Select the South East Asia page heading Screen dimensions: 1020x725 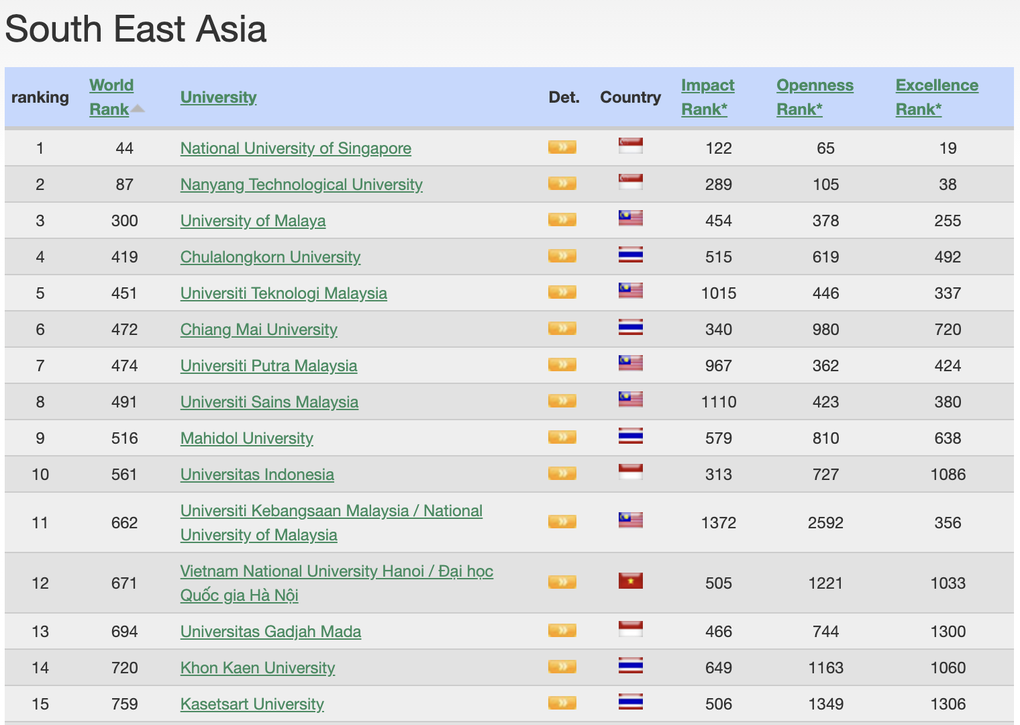pyautogui.click(x=135, y=29)
